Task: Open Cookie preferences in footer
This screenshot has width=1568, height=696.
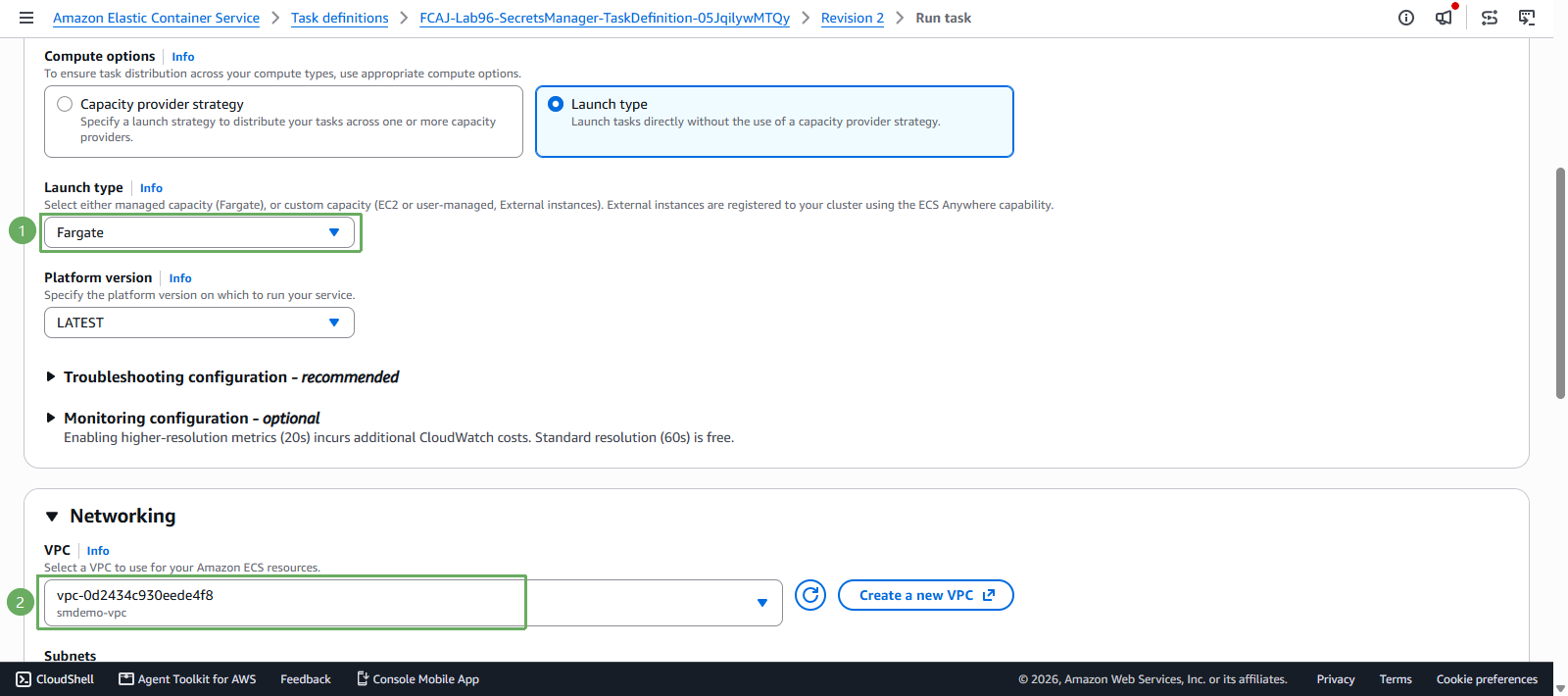Action: point(1487,679)
